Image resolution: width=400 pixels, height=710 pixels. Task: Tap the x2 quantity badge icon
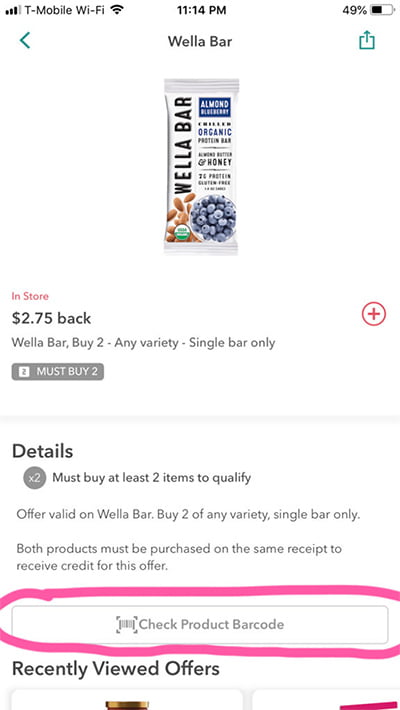(x=34, y=478)
